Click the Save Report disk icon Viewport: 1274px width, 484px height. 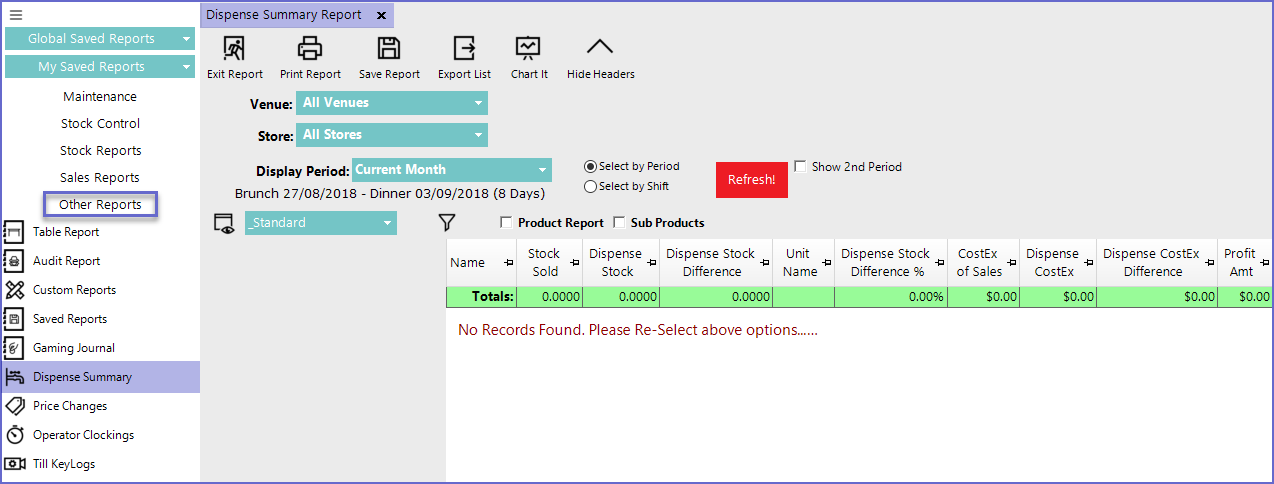coord(388,49)
